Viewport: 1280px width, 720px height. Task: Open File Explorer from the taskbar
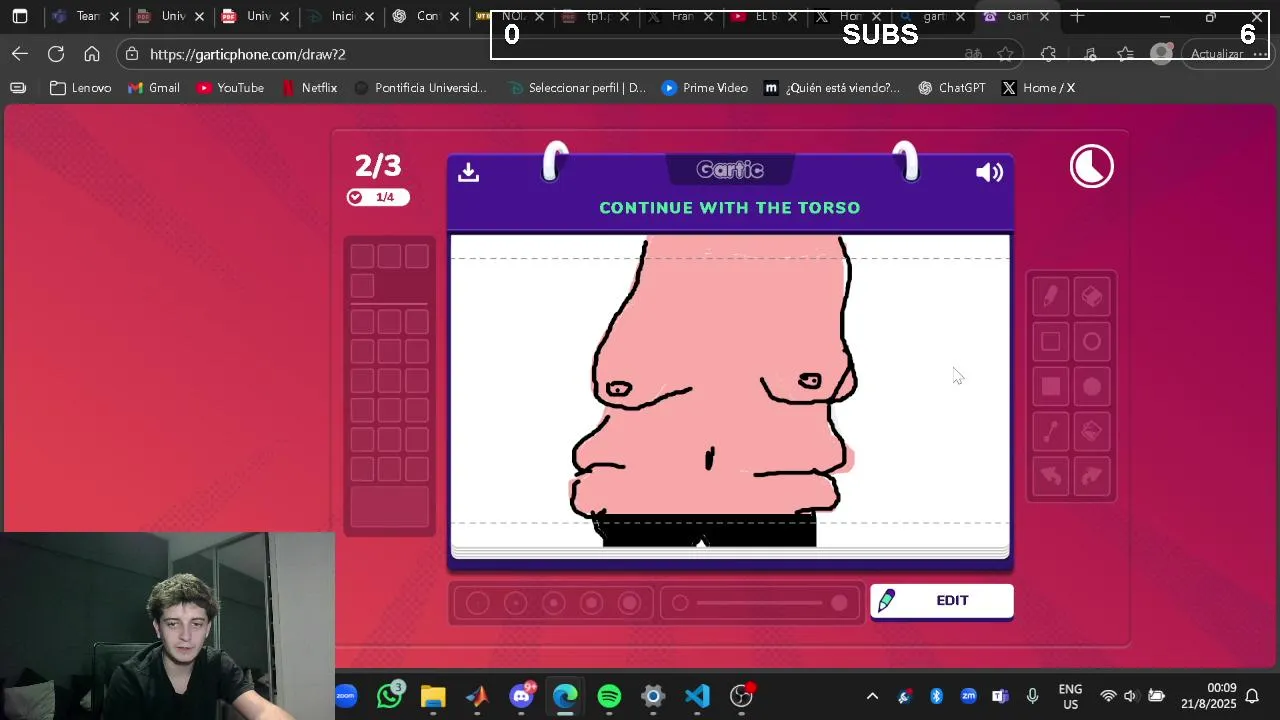pos(433,696)
